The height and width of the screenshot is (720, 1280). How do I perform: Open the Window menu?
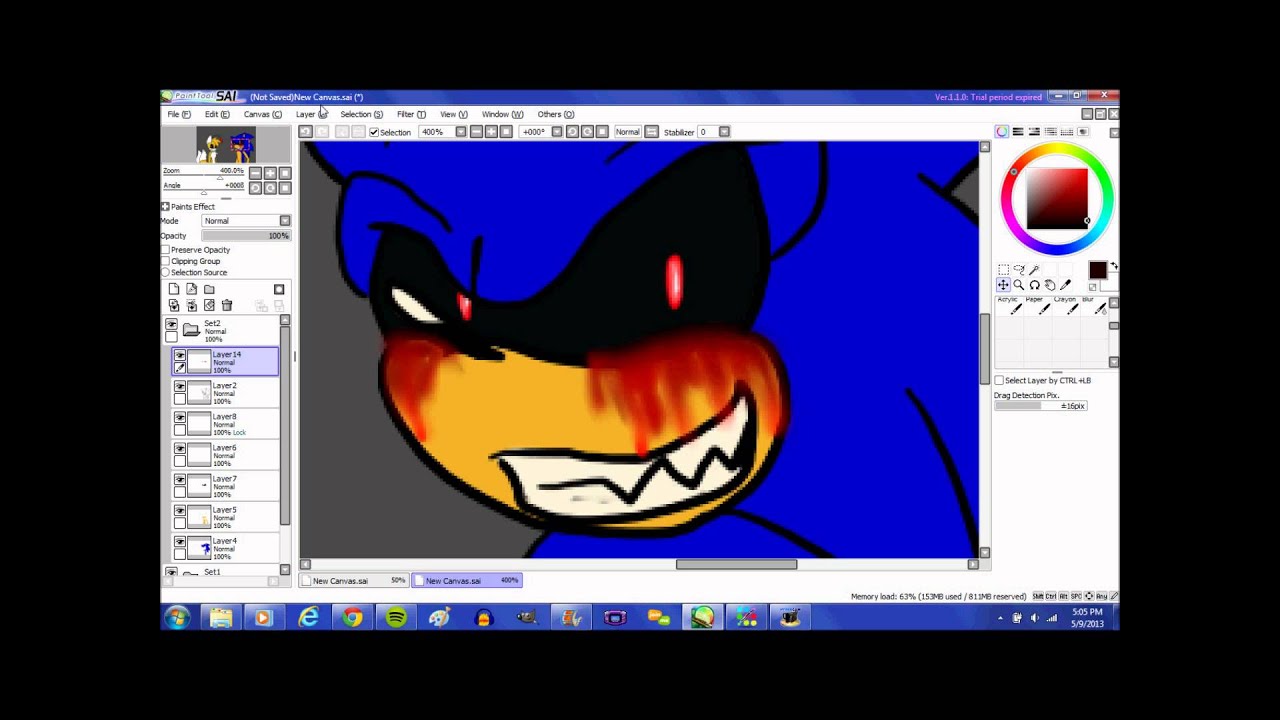pos(502,114)
